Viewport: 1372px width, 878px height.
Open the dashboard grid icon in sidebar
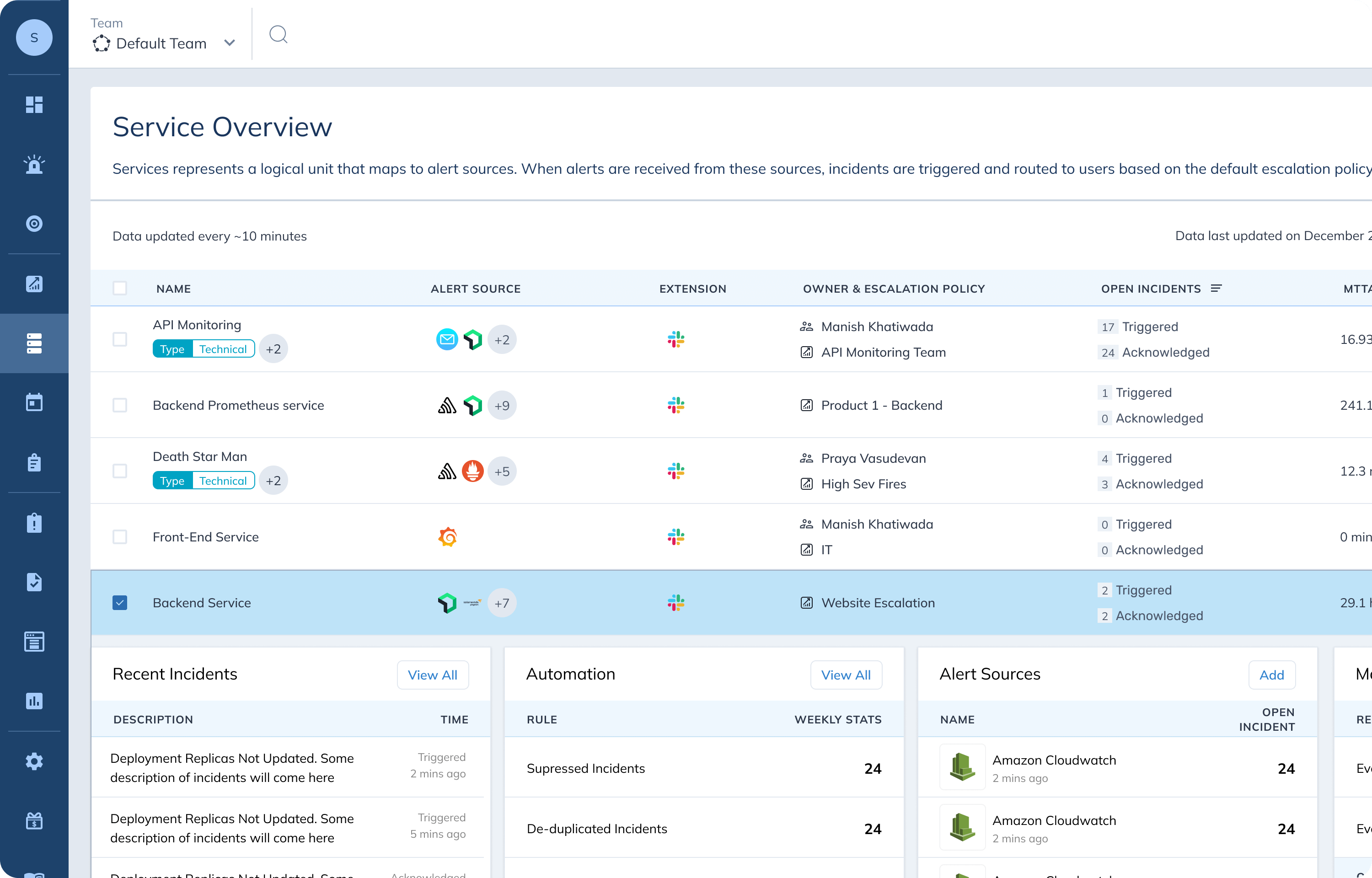click(x=34, y=105)
